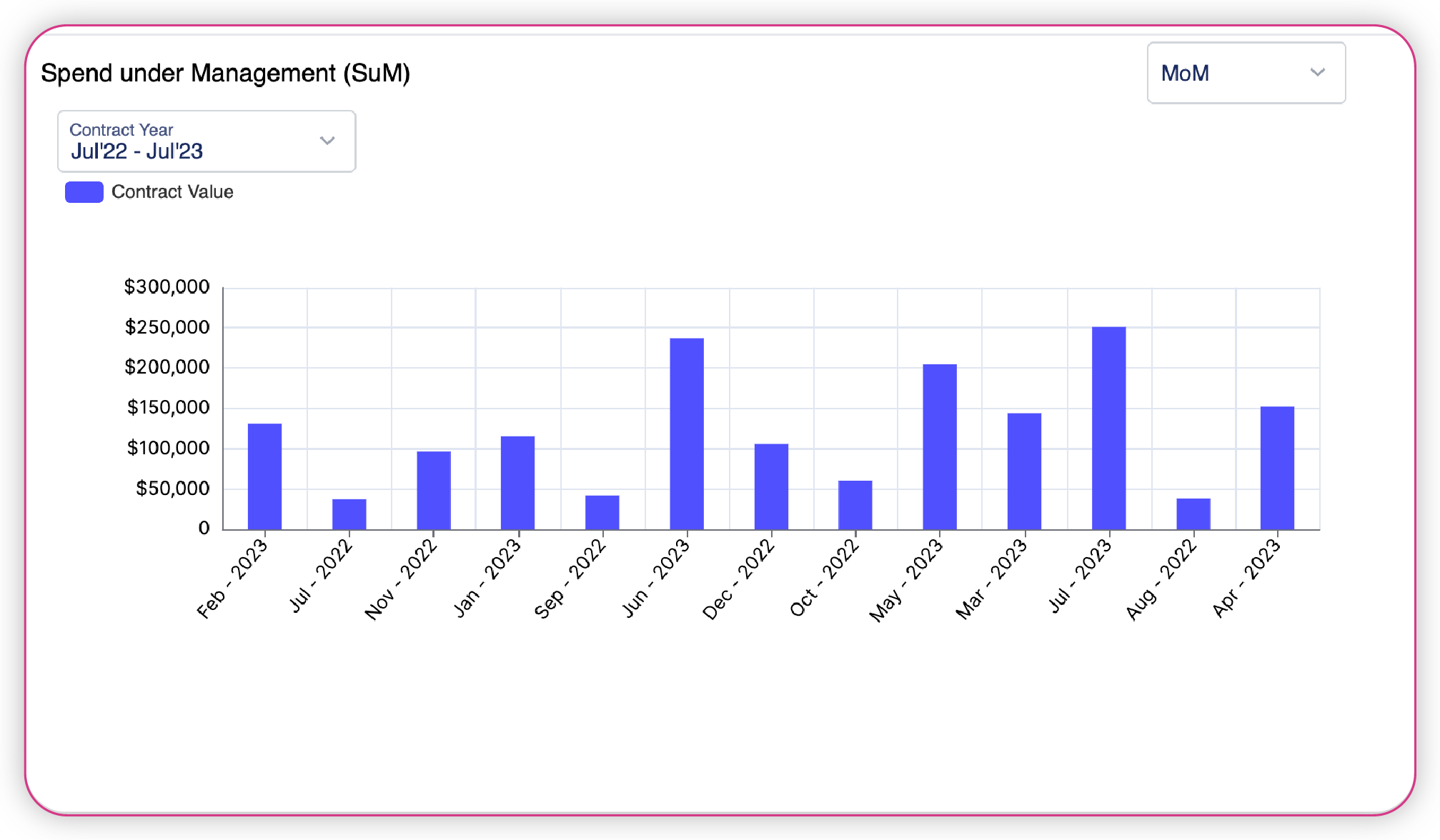The image size is (1440, 840).
Task: Select the Aug - 2022 bar
Action: (1193, 514)
